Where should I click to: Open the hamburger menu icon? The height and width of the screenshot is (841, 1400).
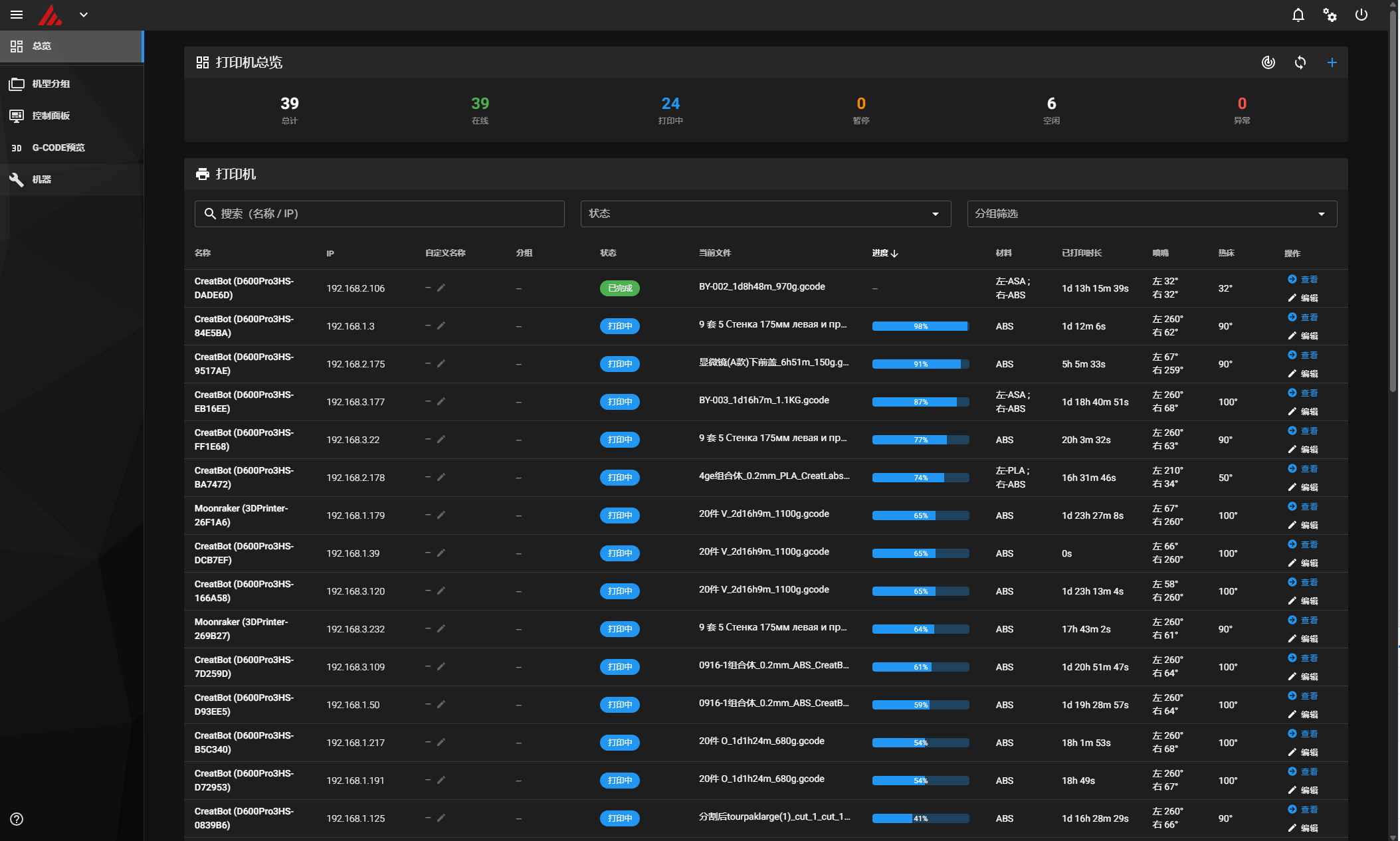click(17, 15)
